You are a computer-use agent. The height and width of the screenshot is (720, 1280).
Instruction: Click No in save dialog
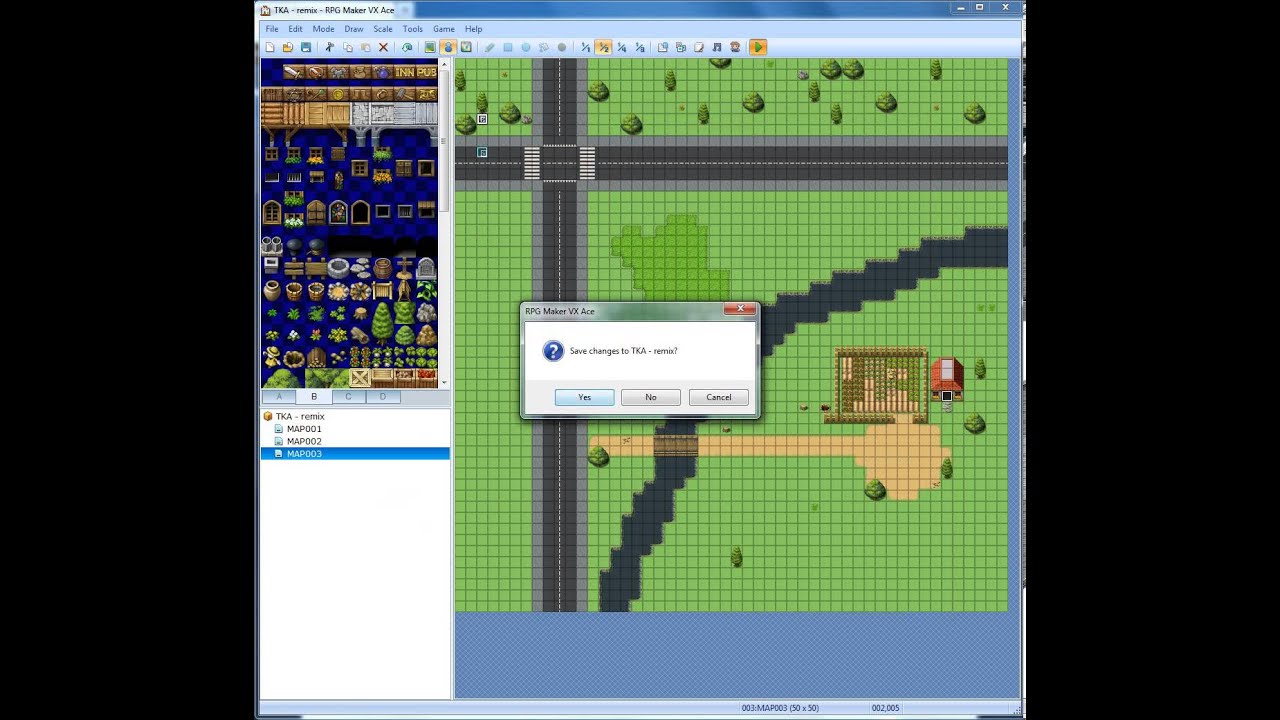651,397
